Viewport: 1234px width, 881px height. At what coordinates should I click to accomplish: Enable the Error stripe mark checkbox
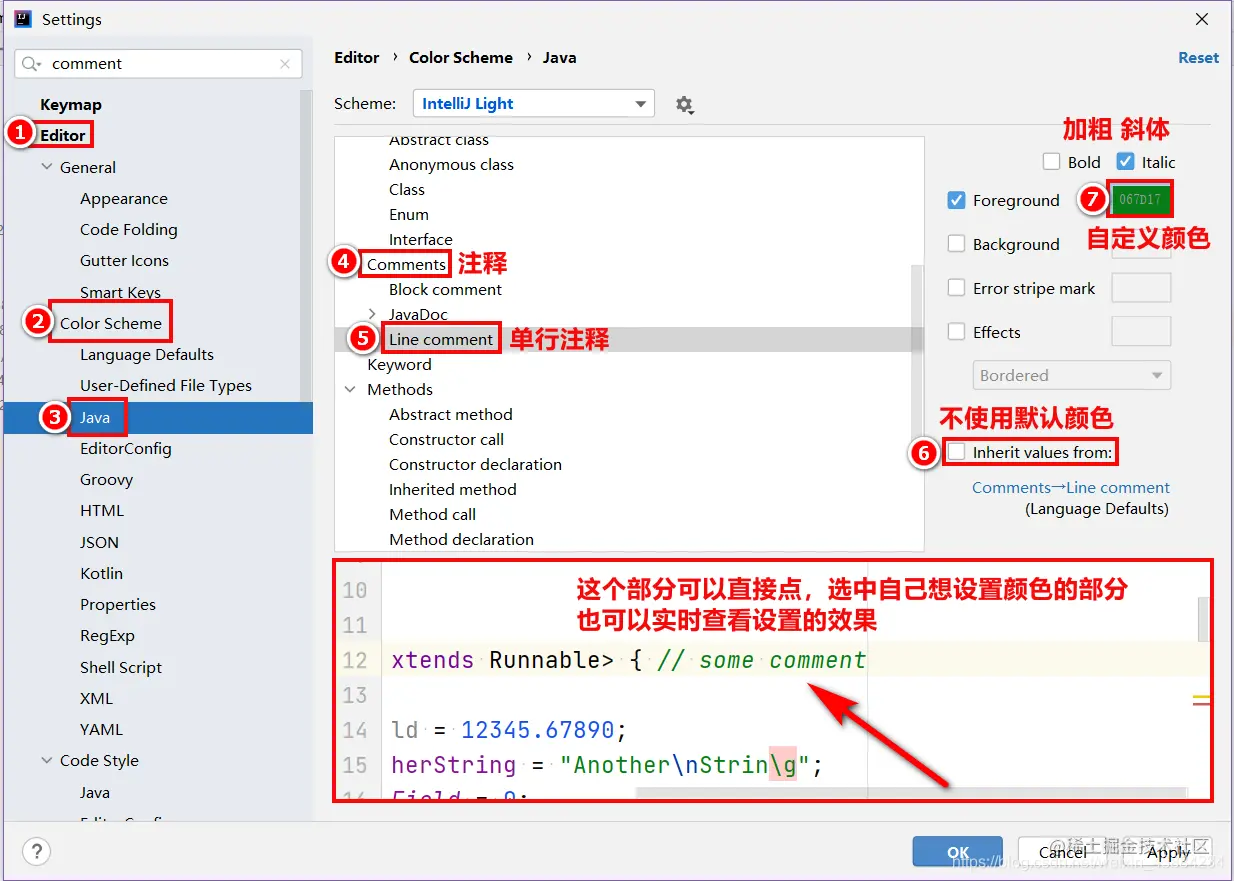[956, 288]
